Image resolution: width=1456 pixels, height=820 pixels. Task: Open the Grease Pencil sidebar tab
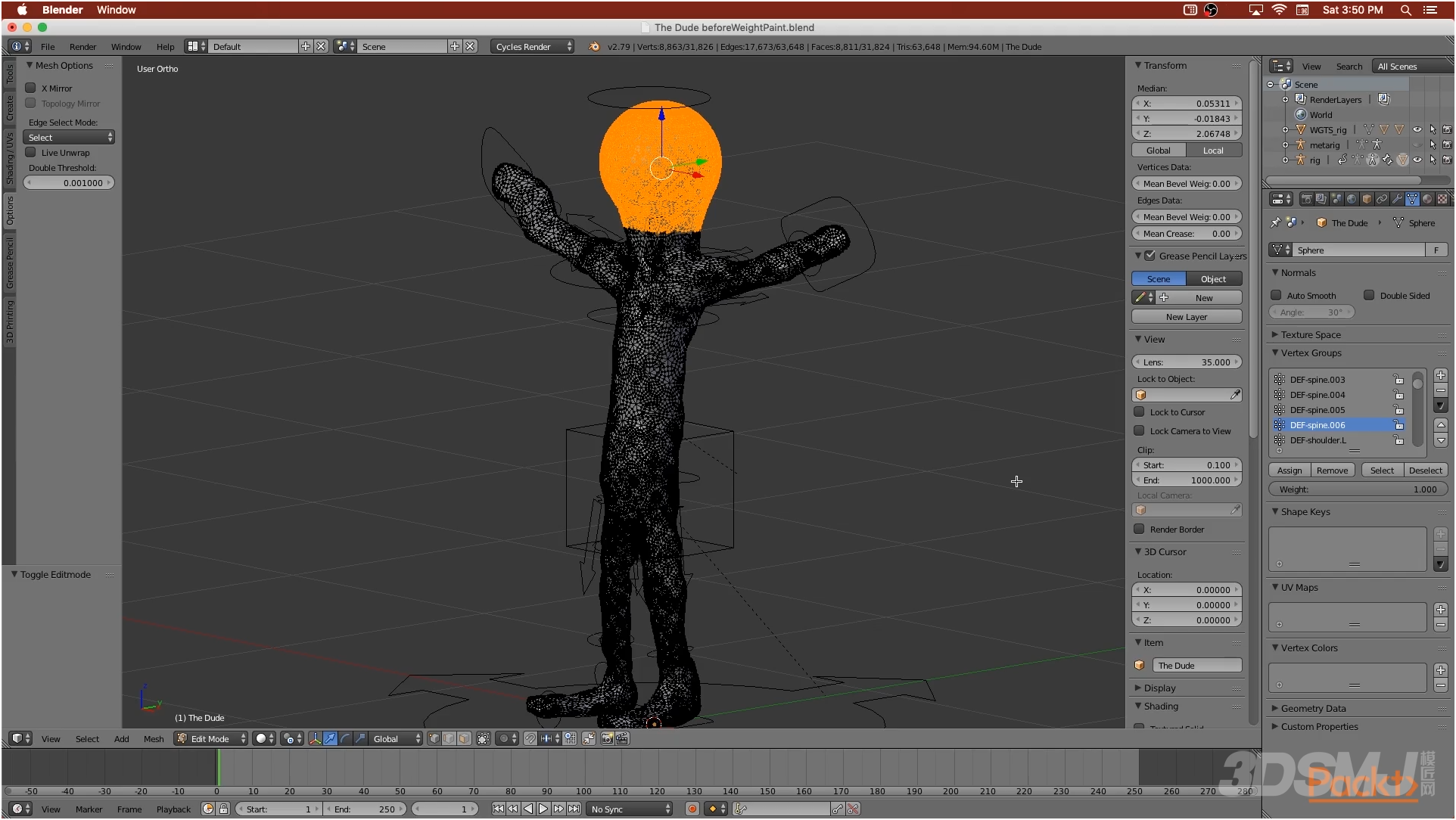pyautogui.click(x=10, y=263)
